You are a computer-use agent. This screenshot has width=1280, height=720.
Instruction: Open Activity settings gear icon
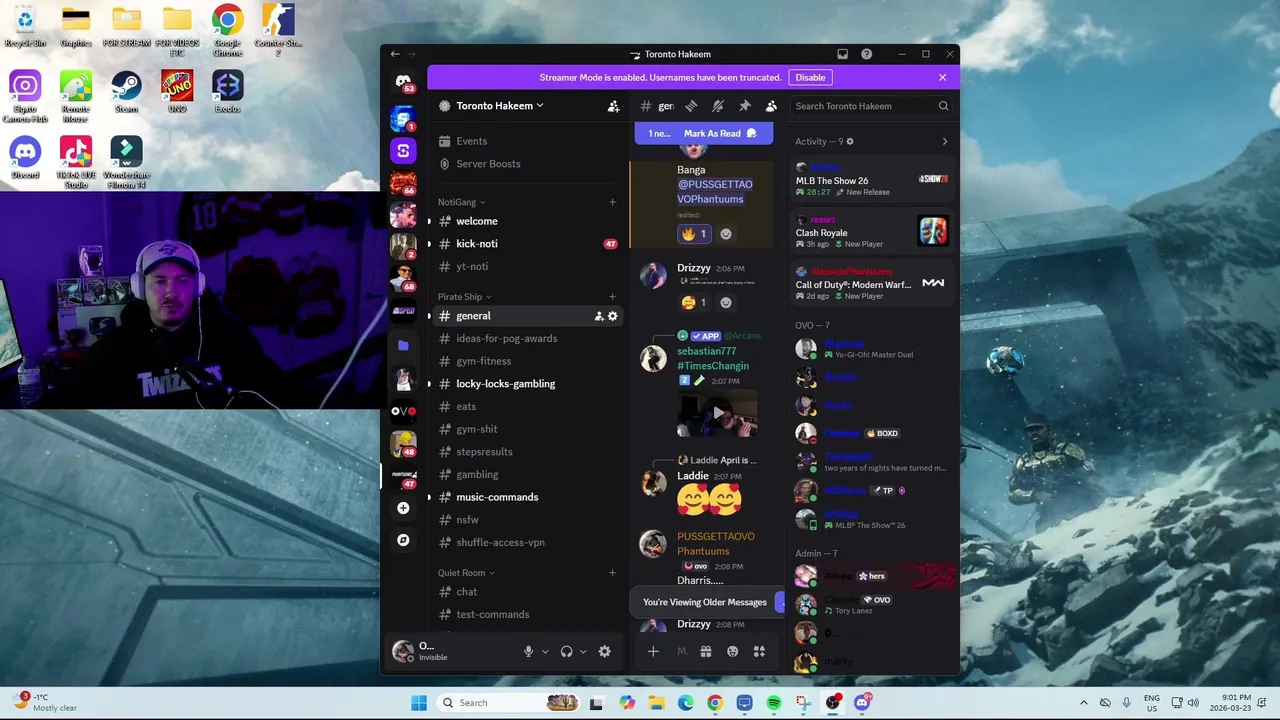click(x=850, y=141)
